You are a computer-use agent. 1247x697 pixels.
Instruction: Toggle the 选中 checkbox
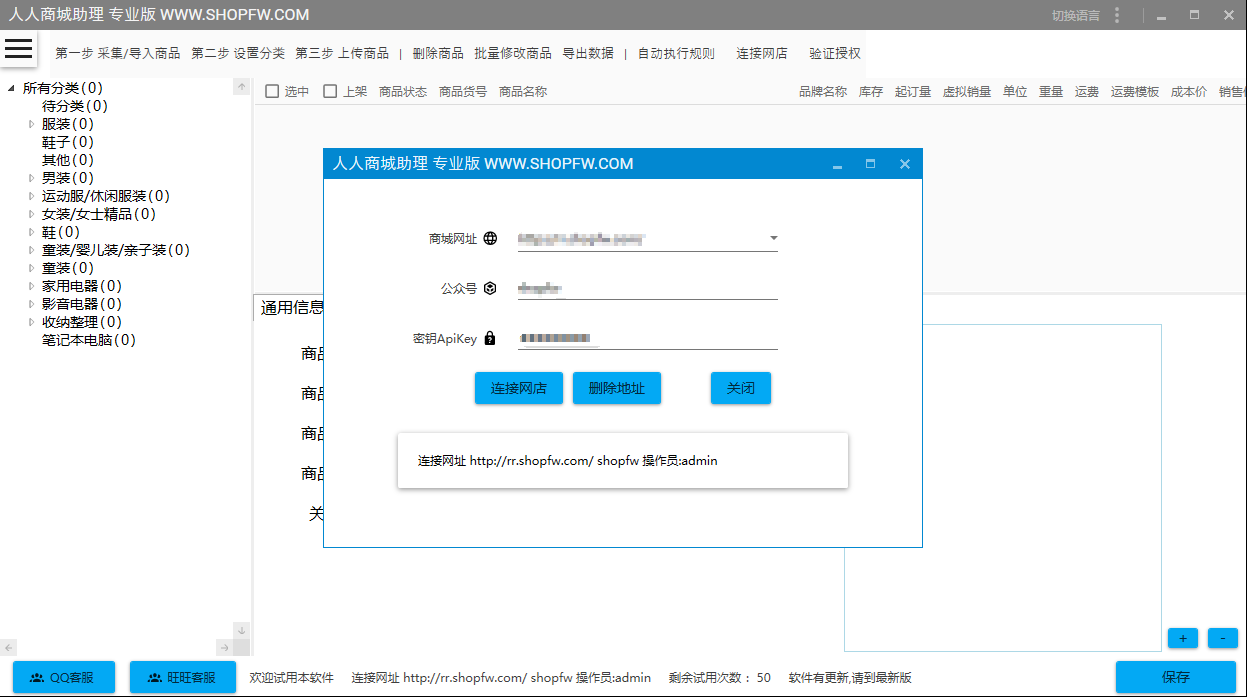click(x=272, y=92)
